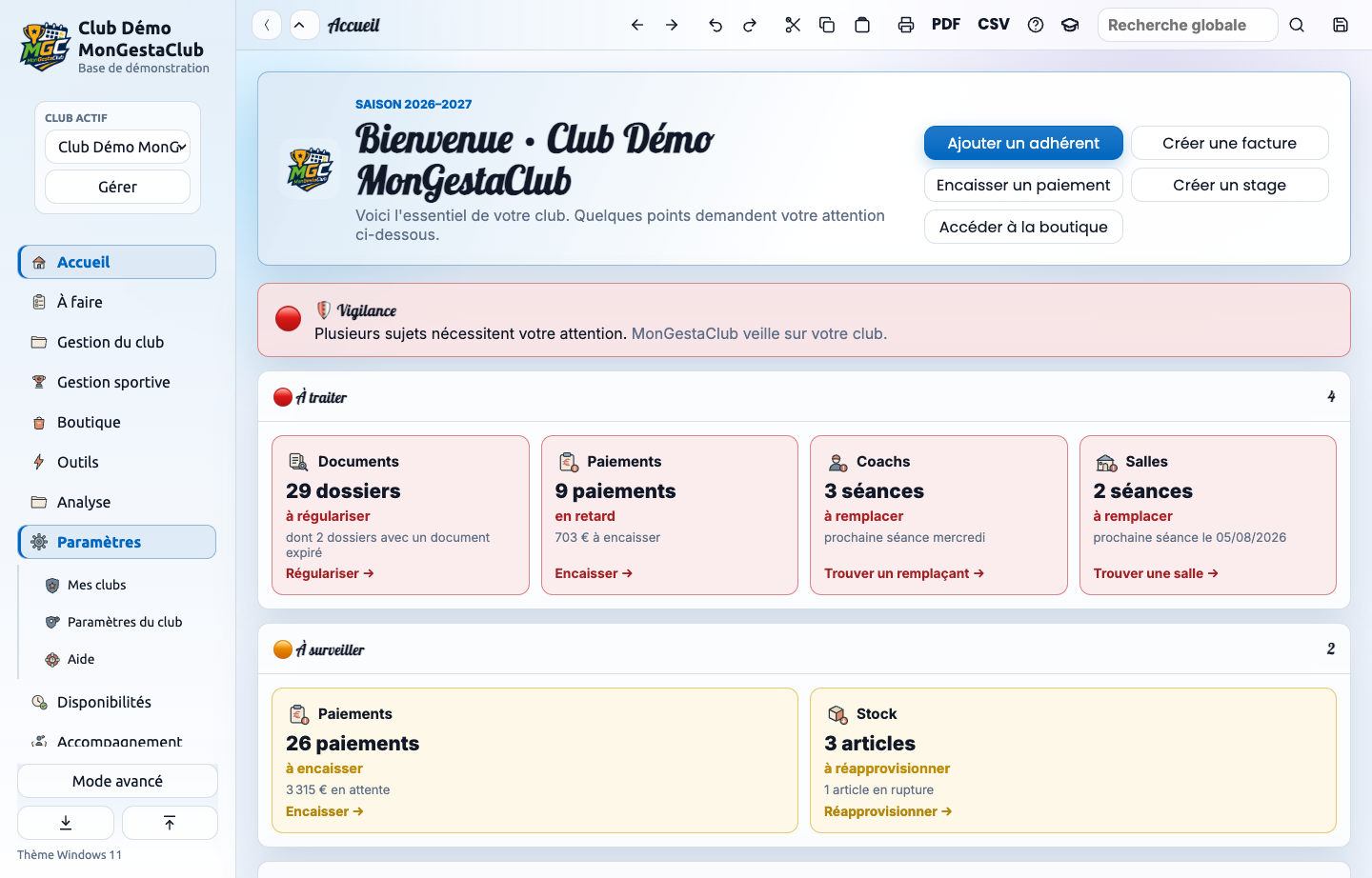1372x878 pixels.
Task: Click the Salles card icon
Action: coord(1106,462)
